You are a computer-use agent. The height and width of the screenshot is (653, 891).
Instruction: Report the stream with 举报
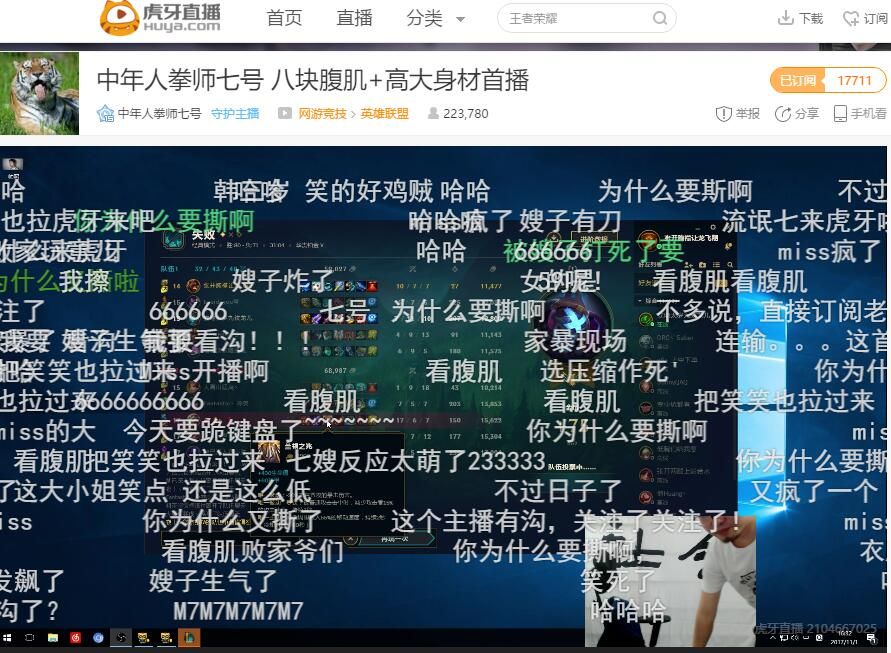[738, 114]
